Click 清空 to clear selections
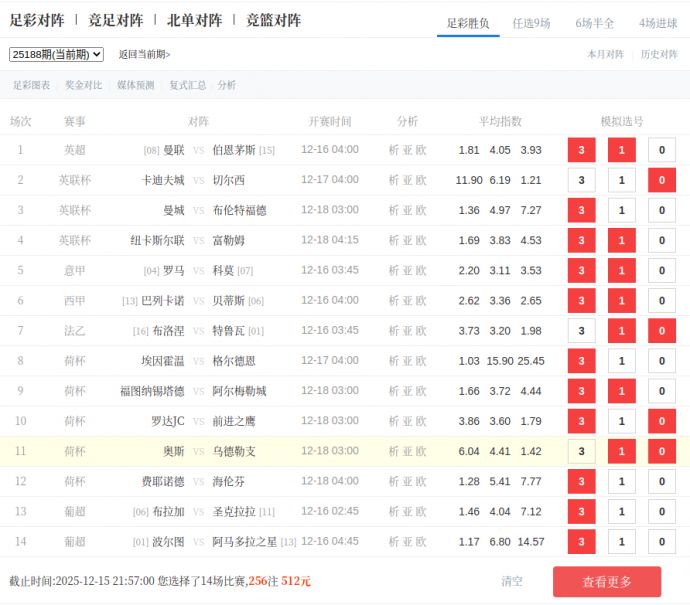The height and width of the screenshot is (605, 690). [512, 581]
